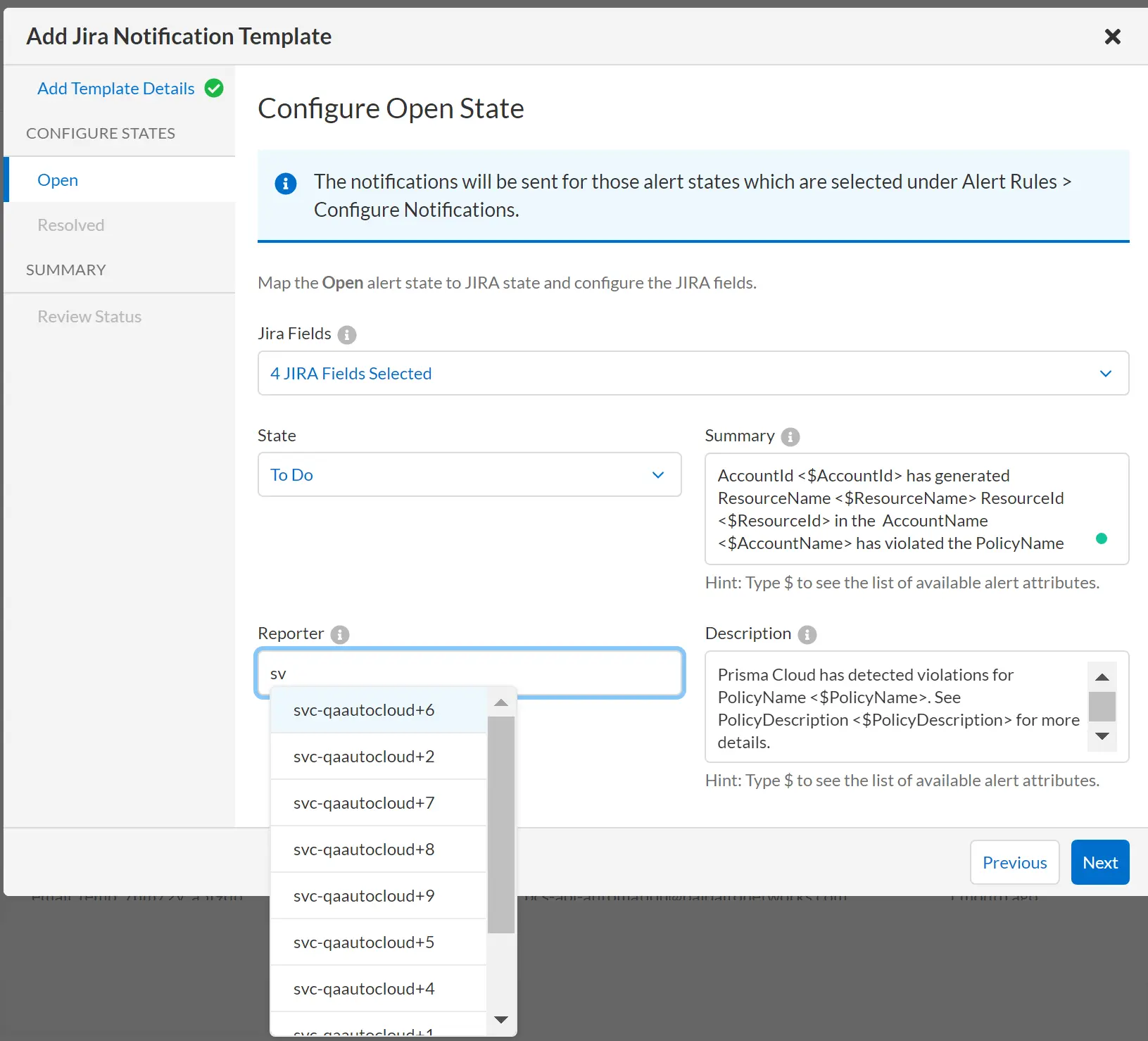Expand the State dropdown showing To Do

click(469, 474)
